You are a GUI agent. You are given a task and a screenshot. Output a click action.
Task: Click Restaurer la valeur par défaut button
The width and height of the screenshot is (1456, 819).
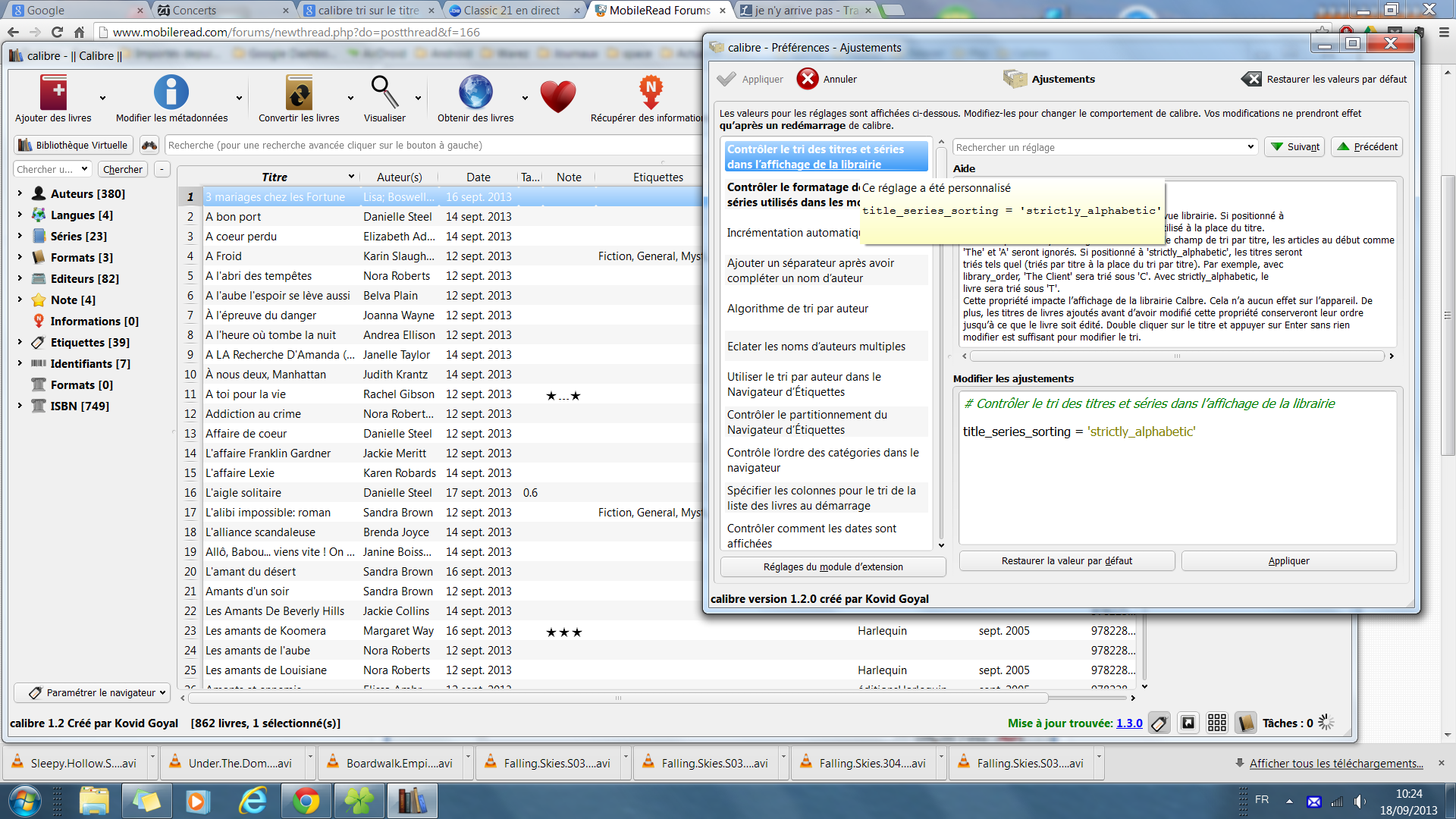[x=1066, y=561]
